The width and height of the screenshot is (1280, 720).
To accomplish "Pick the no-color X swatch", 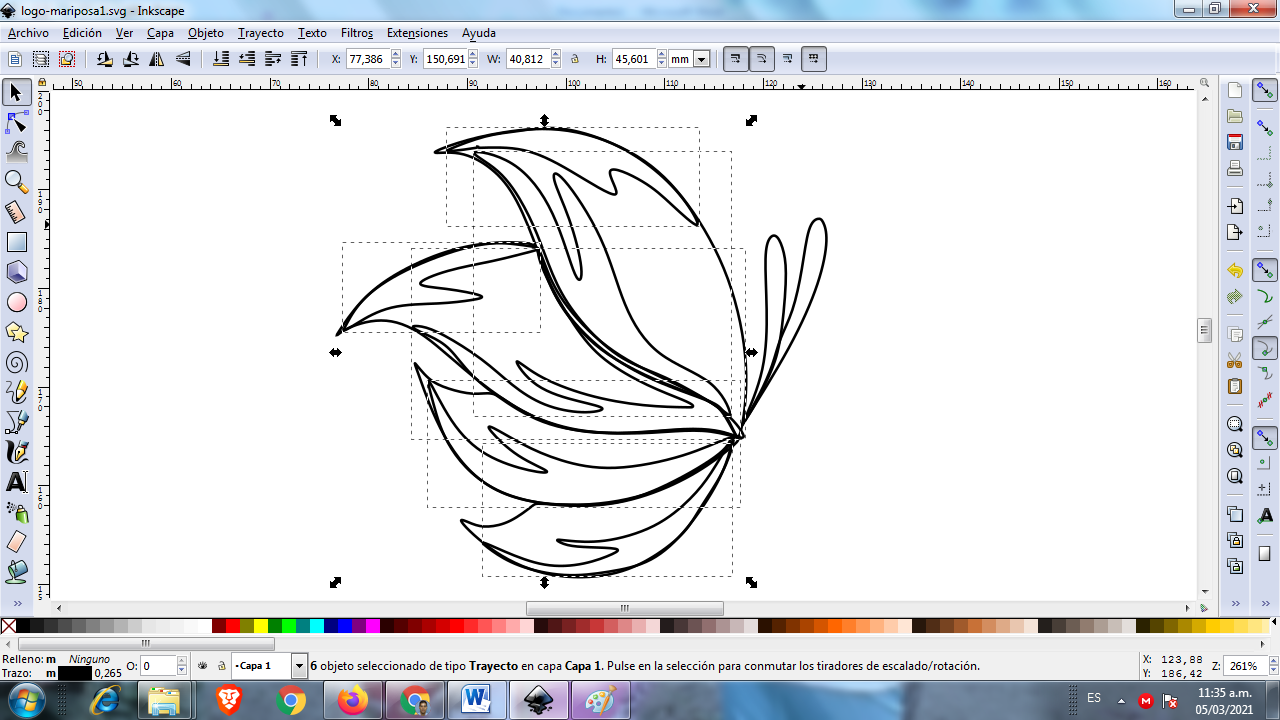I will (9, 626).
